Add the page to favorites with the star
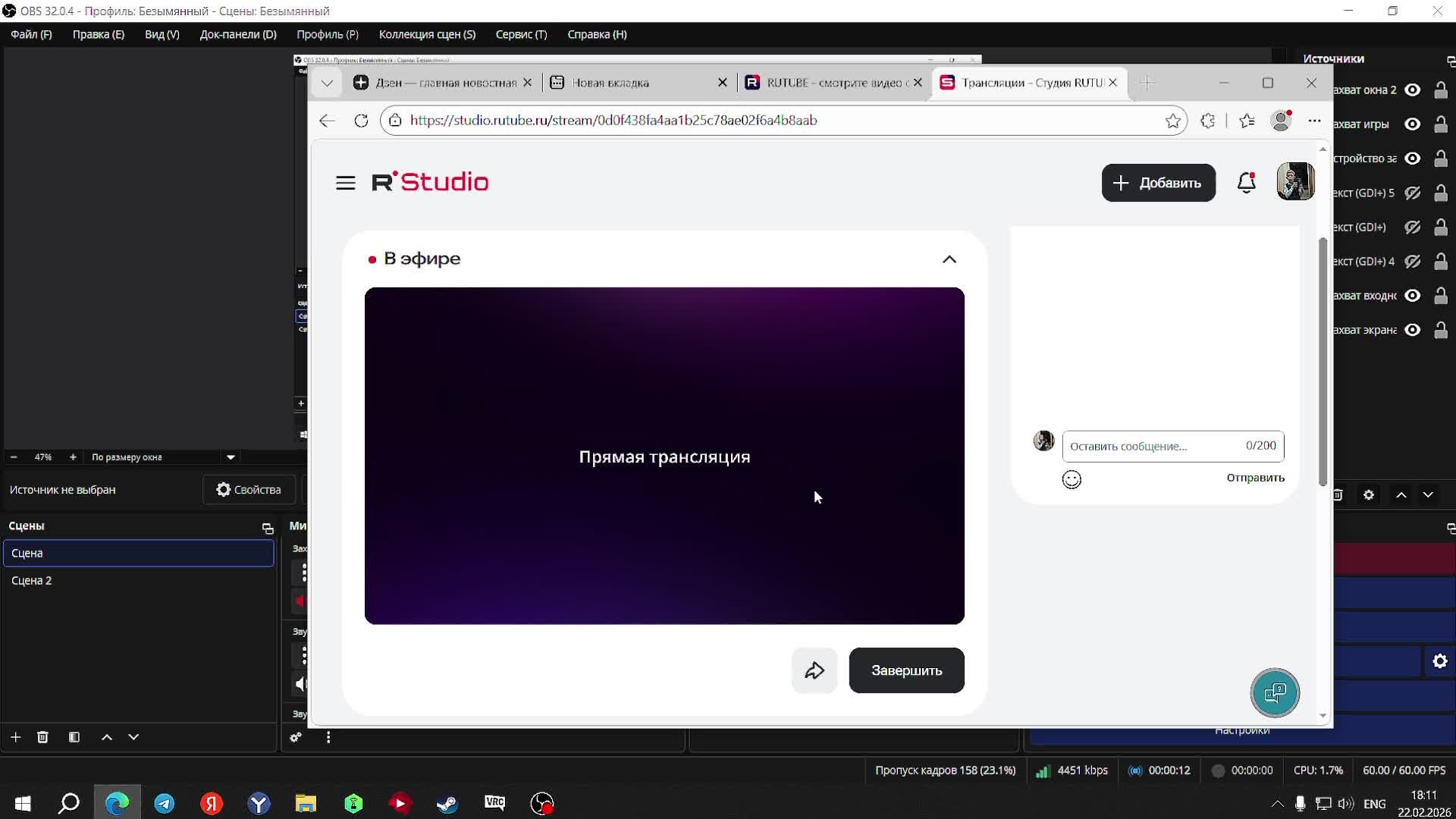Viewport: 1456px width, 819px height. [1172, 121]
